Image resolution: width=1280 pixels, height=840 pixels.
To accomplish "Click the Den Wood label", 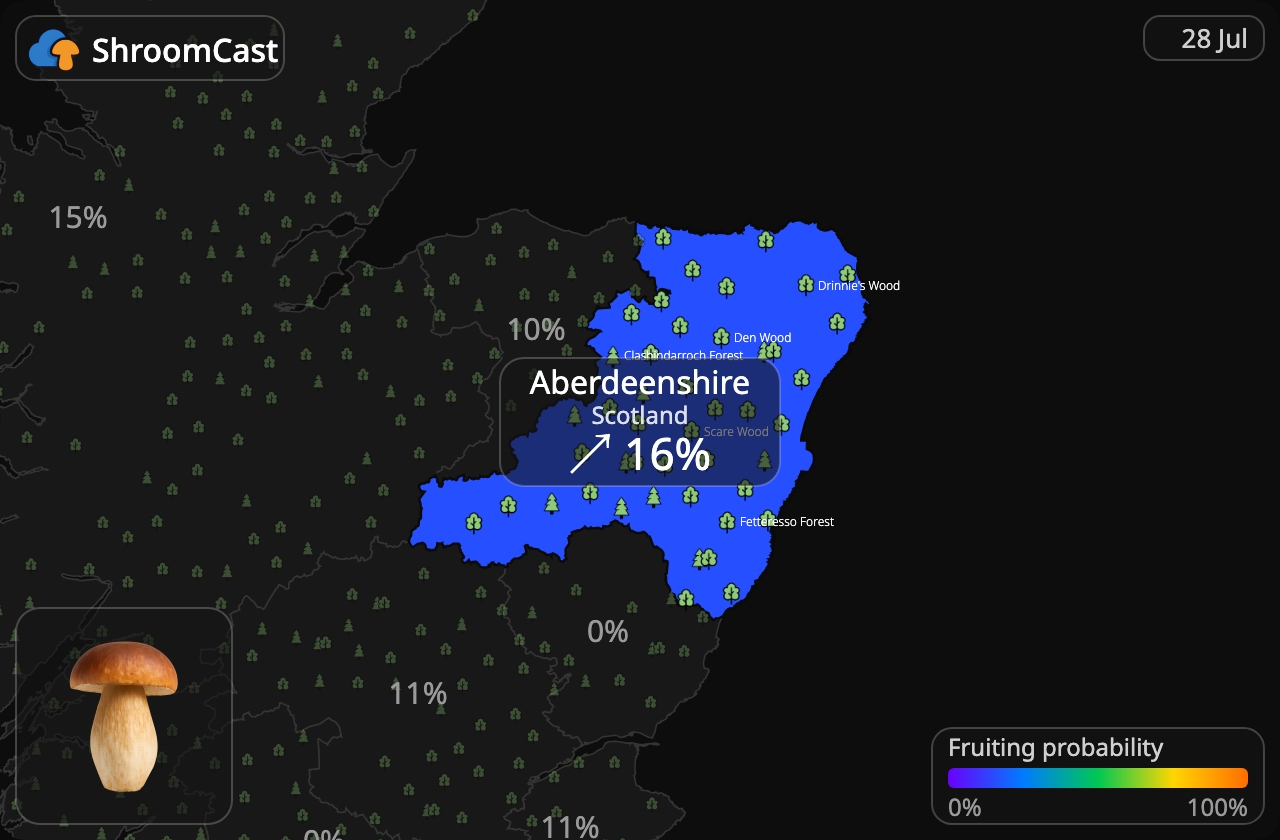I will (762, 338).
